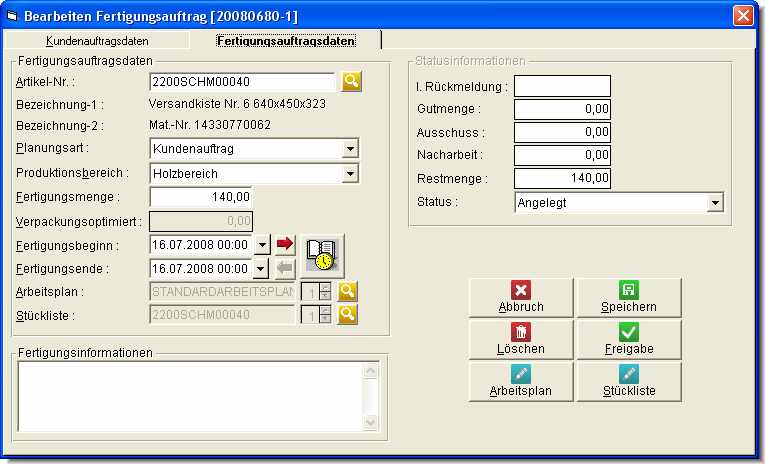765x464 pixels.
Task: Click the STANDARDARBEITSPLAN field
Action: 222,292
